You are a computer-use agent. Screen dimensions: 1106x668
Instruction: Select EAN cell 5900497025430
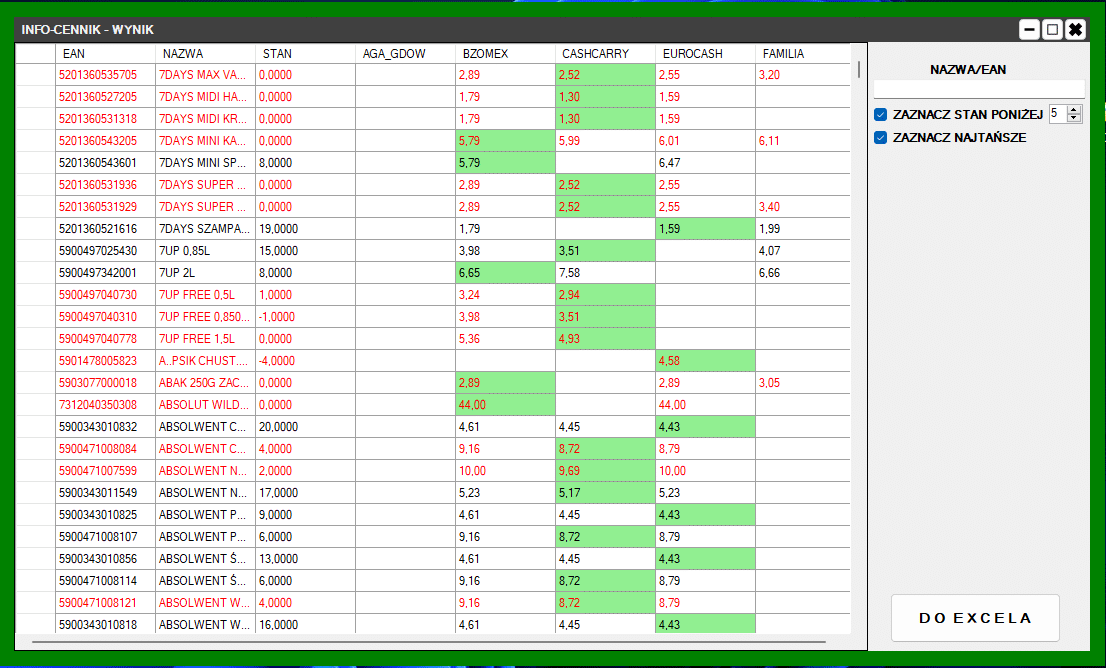pyautogui.click(x=105, y=250)
